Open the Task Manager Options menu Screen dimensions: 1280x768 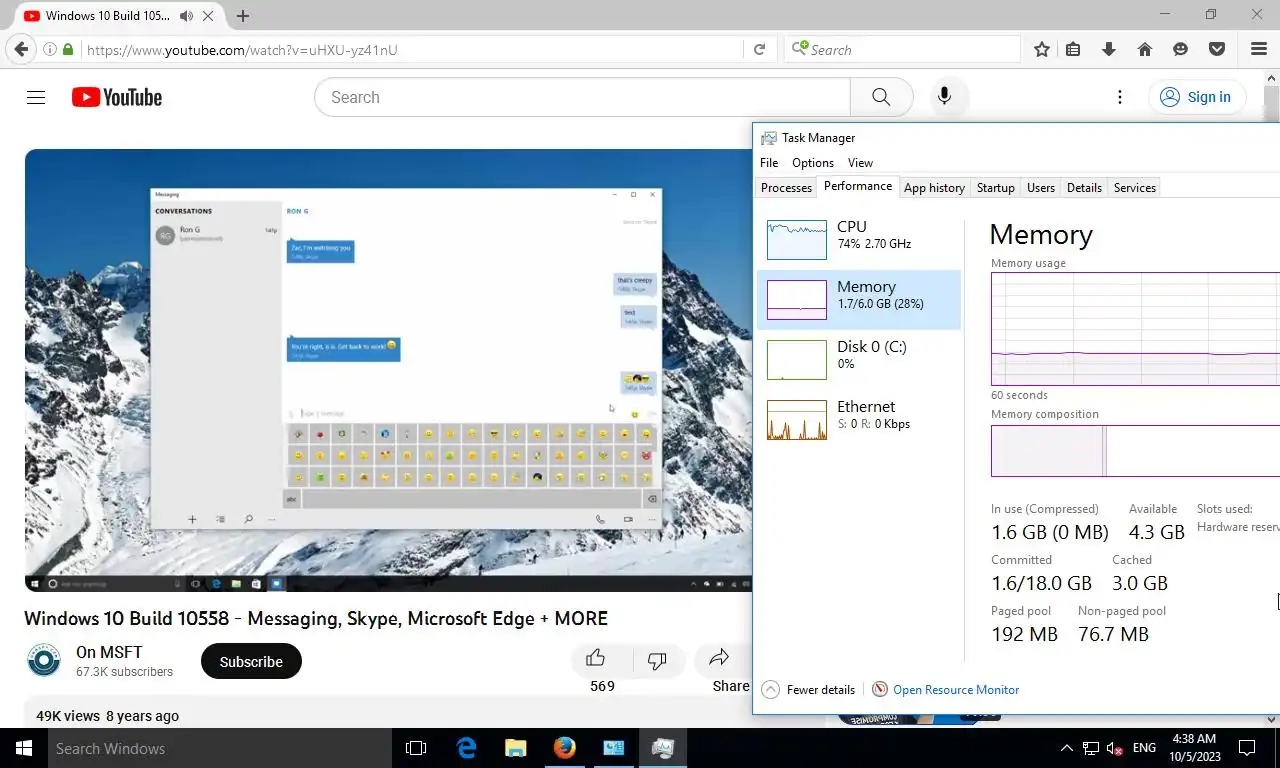click(813, 162)
